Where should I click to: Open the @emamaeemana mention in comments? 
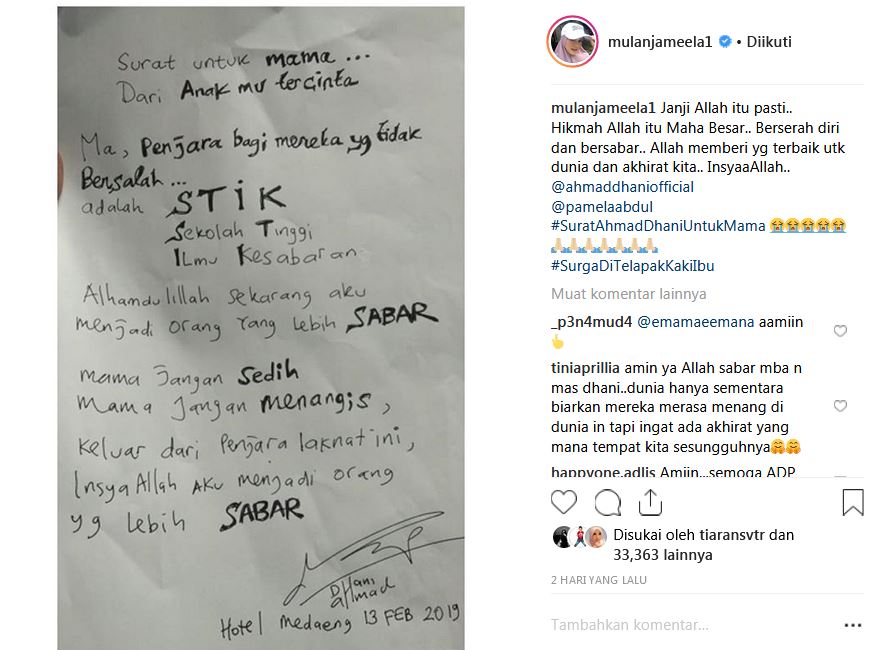coord(695,322)
